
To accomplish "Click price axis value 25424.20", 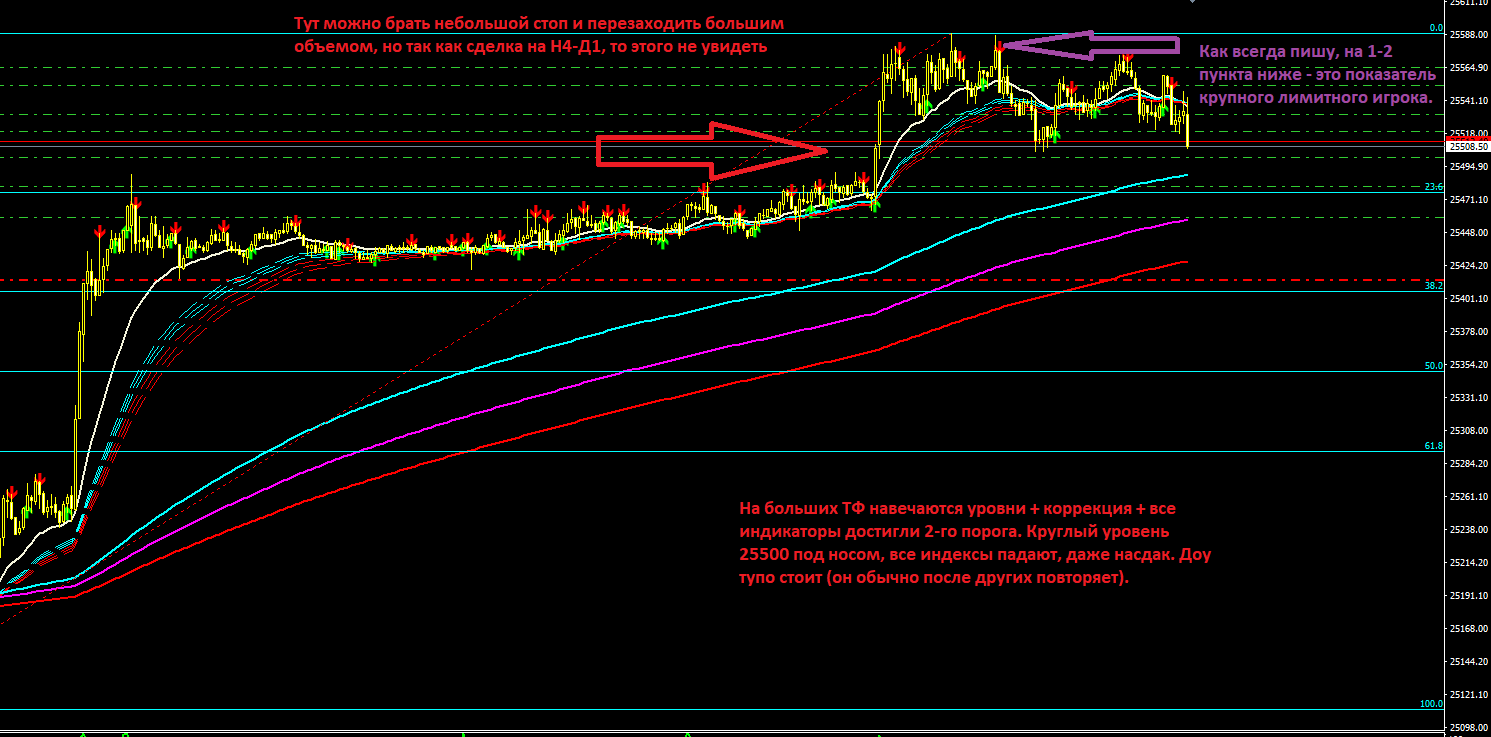I will click(x=1467, y=266).
